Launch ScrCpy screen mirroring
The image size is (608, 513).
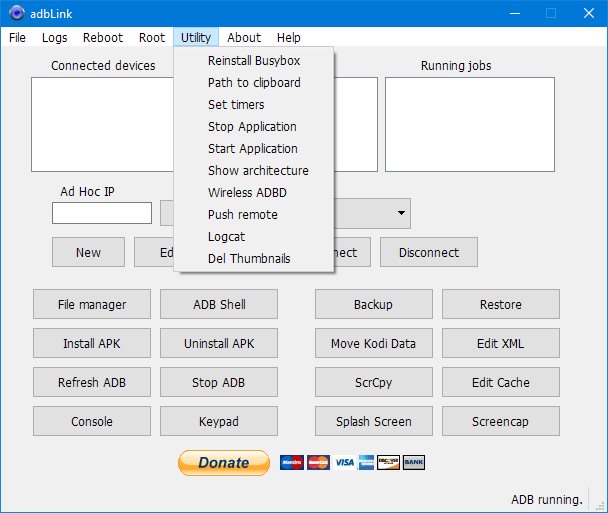tap(374, 382)
